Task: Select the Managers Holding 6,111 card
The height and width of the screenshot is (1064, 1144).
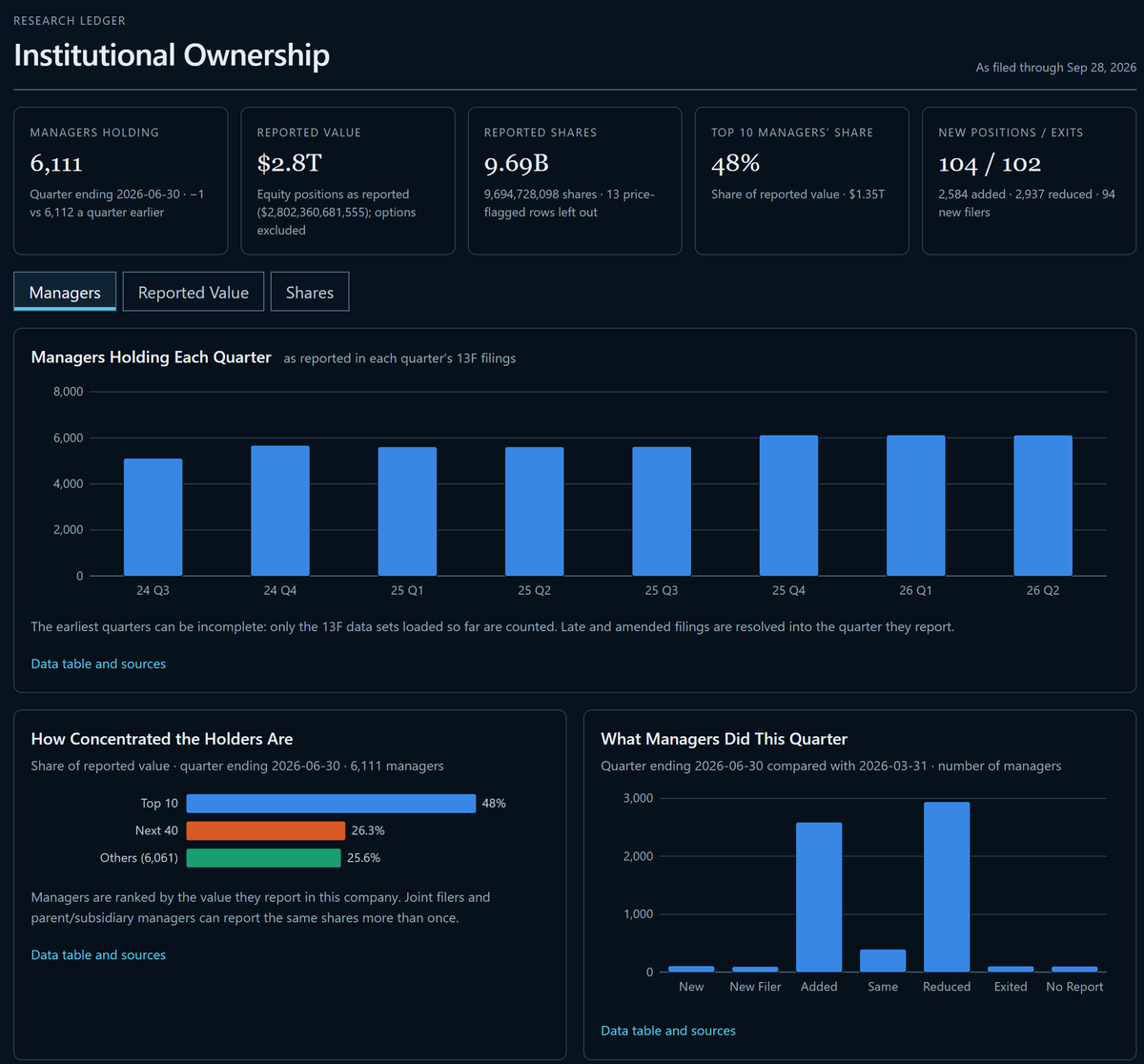Action: [x=121, y=181]
